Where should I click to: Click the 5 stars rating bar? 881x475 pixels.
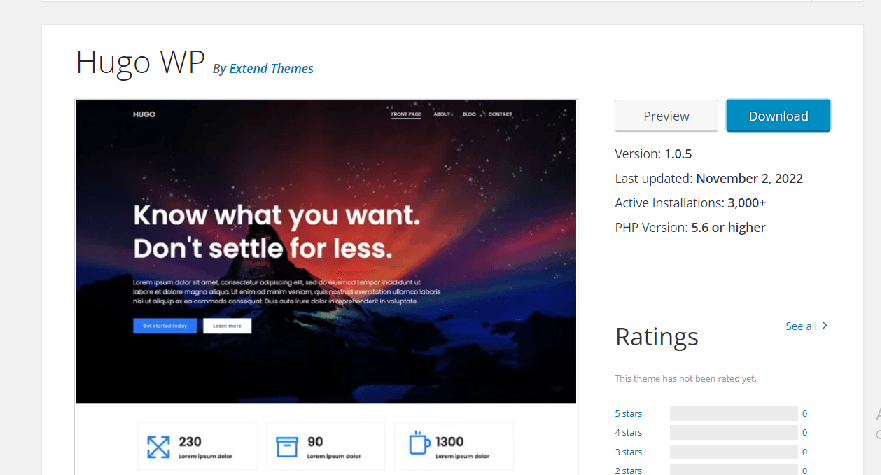click(x=734, y=414)
